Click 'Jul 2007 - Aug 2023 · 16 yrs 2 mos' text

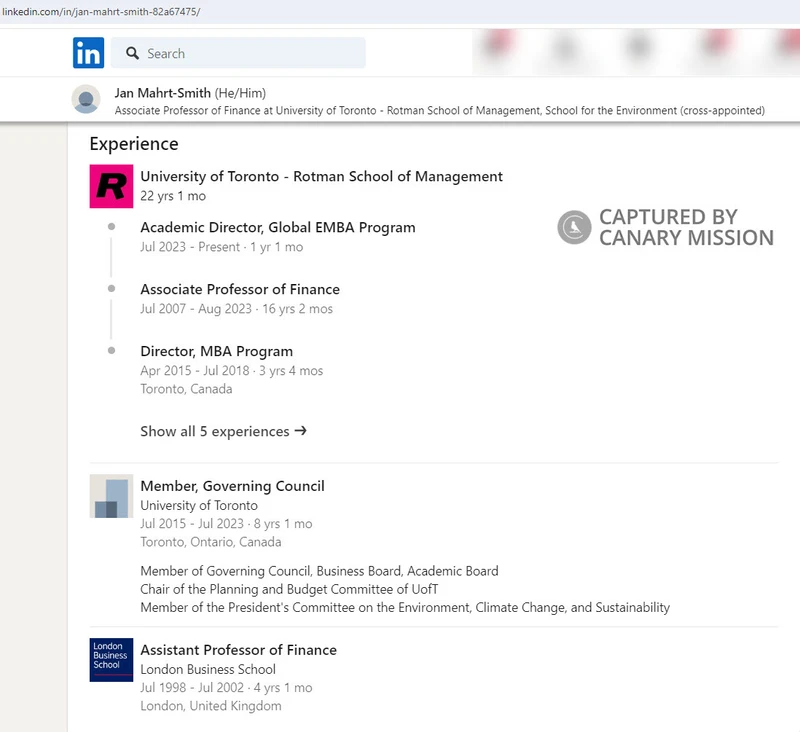point(236,309)
